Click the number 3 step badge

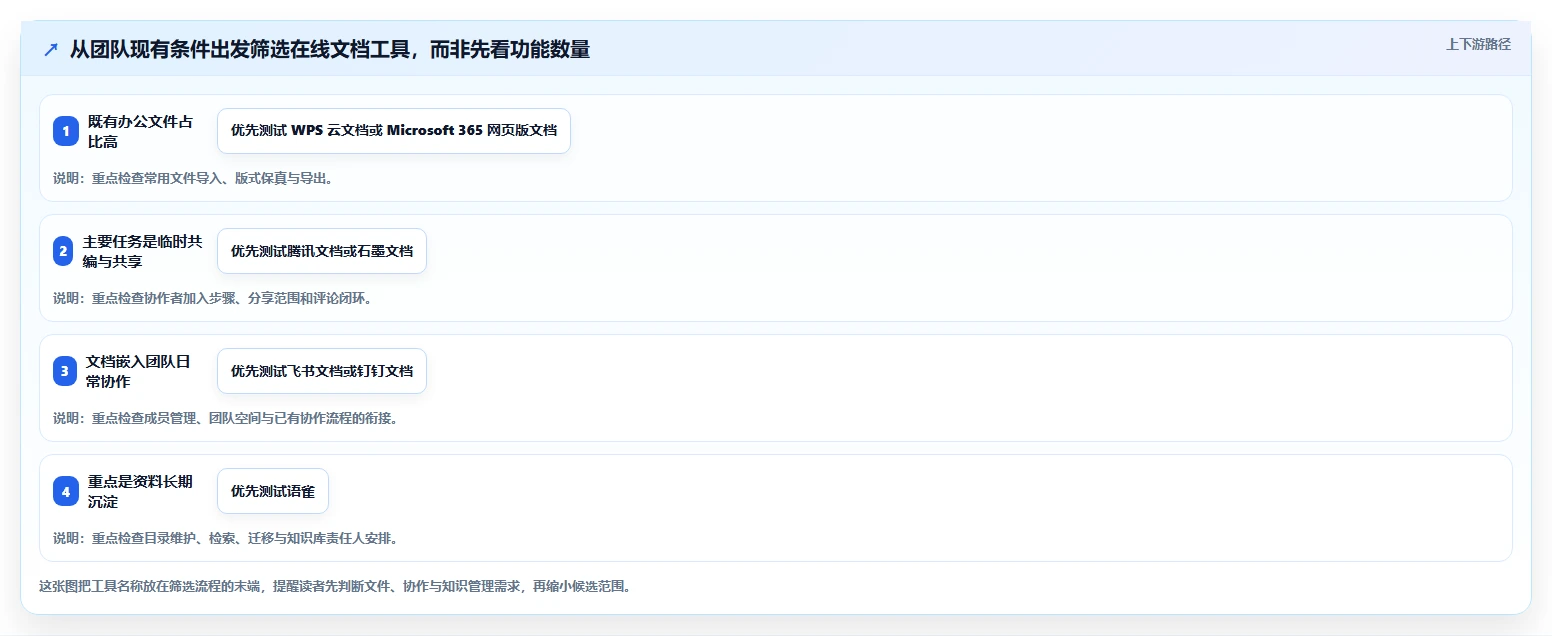(x=65, y=371)
